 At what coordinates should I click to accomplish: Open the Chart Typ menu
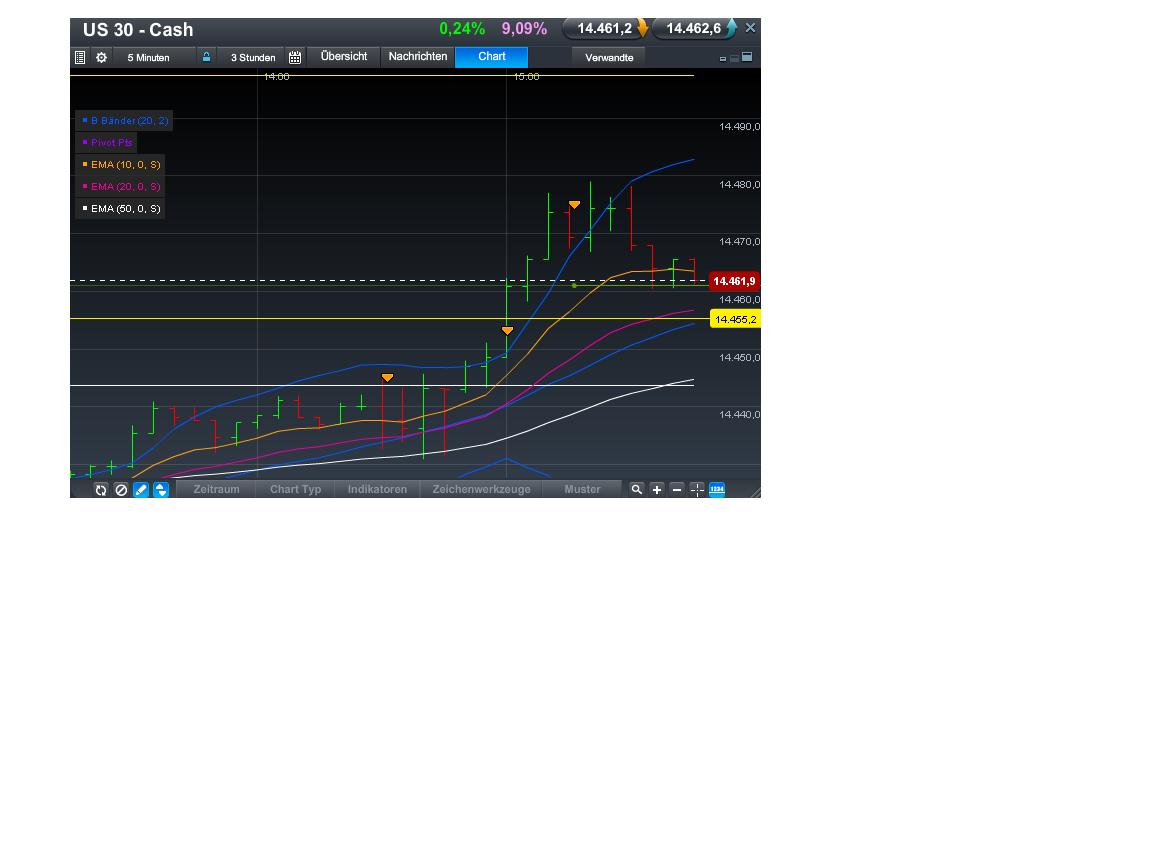[295, 489]
